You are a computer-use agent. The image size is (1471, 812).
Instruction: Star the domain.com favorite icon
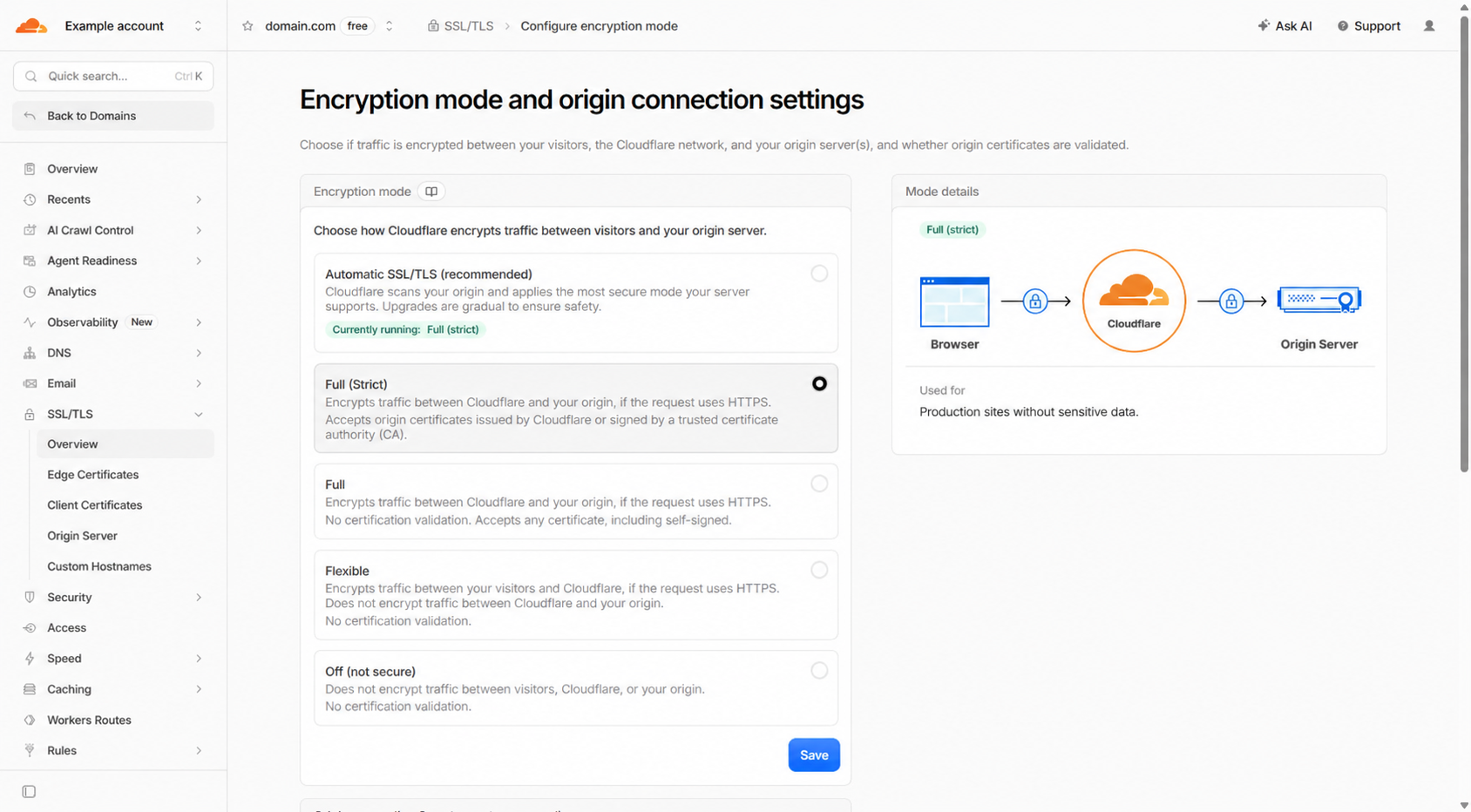click(247, 26)
